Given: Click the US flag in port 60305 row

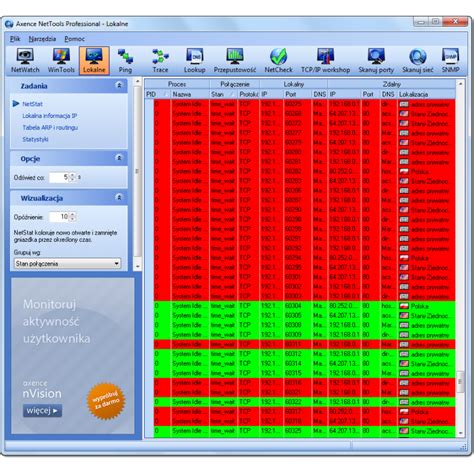Looking at the screenshot, I should (404, 315).
